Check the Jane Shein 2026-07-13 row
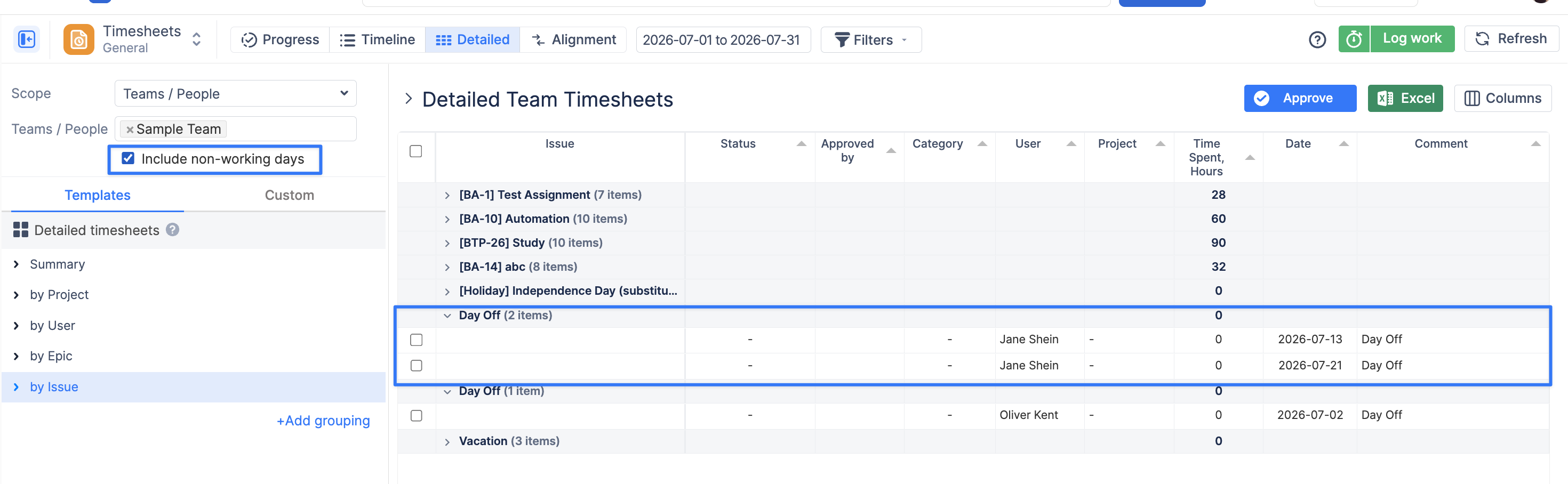The image size is (1568, 484). tap(417, 340)
